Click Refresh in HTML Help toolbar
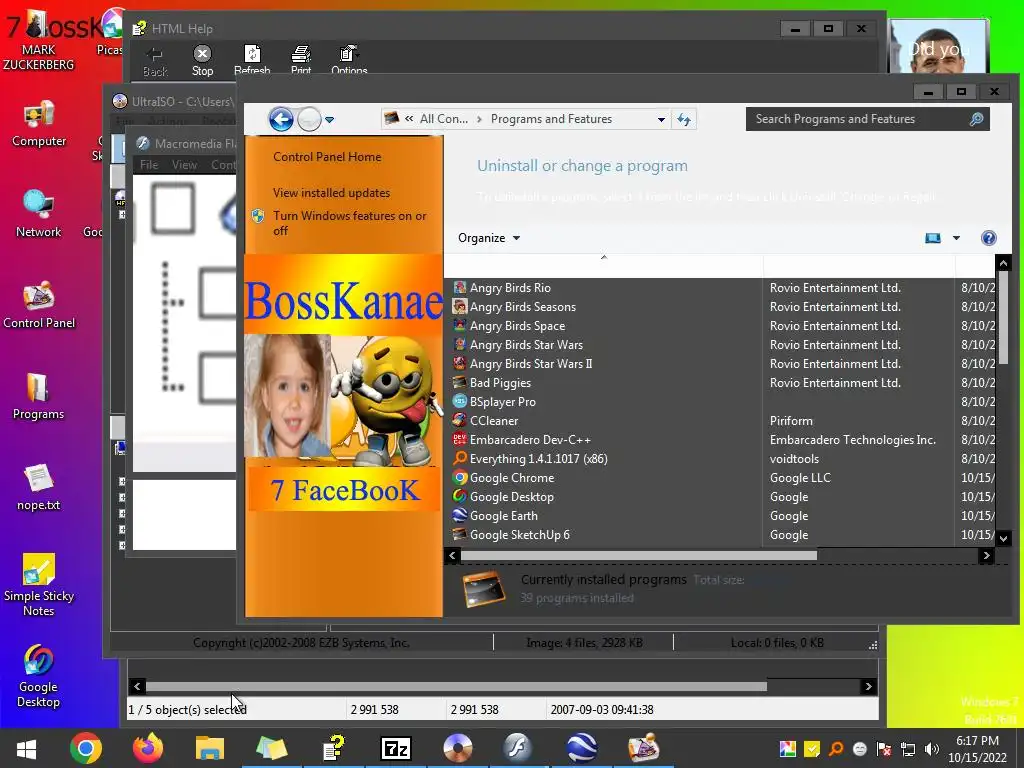This screenshot has width=1024, height=768. point(252,60)
